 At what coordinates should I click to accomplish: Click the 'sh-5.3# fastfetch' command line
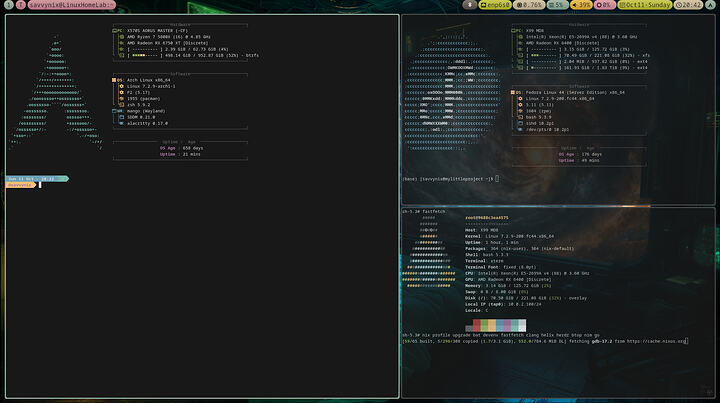pos(424,212)
